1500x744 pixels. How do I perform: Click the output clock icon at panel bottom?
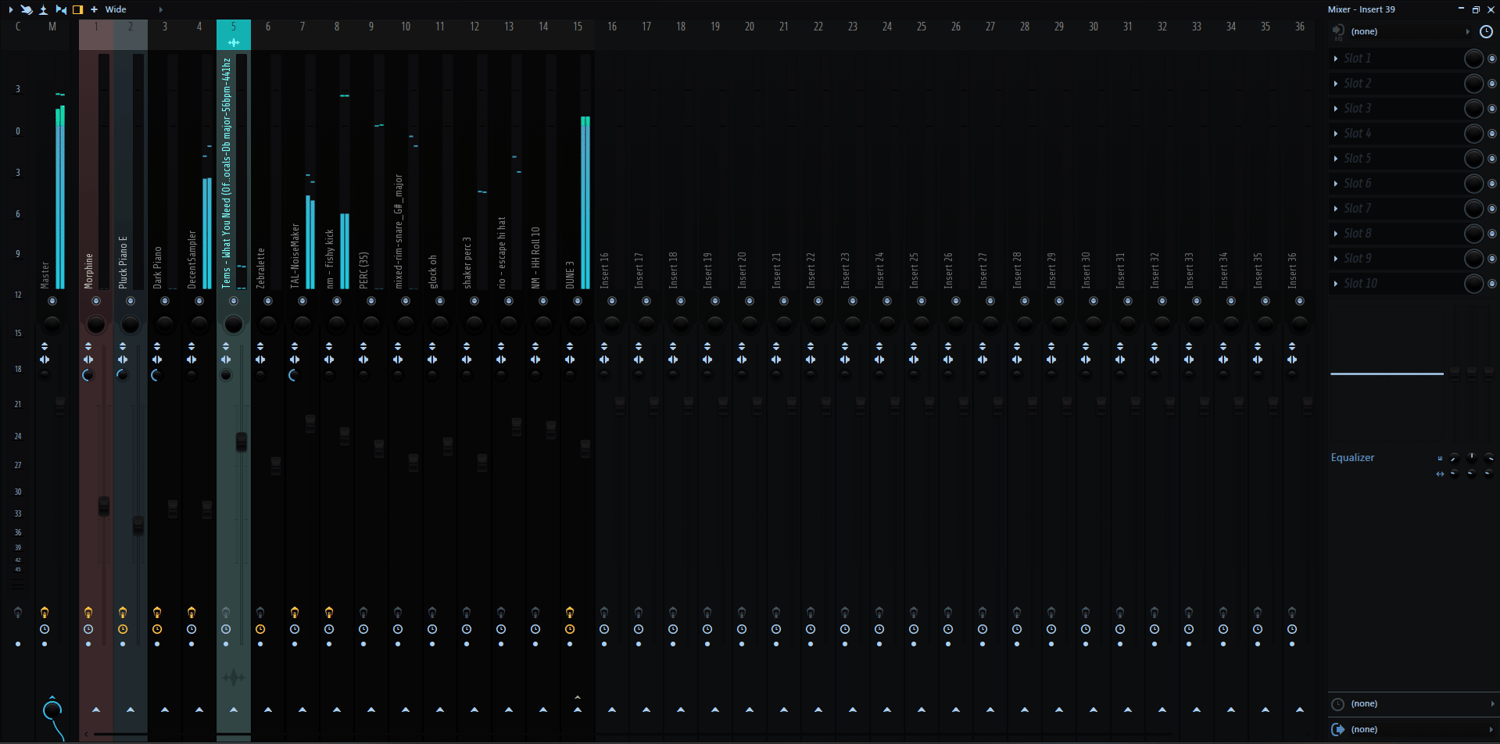tap(1338, 704)
